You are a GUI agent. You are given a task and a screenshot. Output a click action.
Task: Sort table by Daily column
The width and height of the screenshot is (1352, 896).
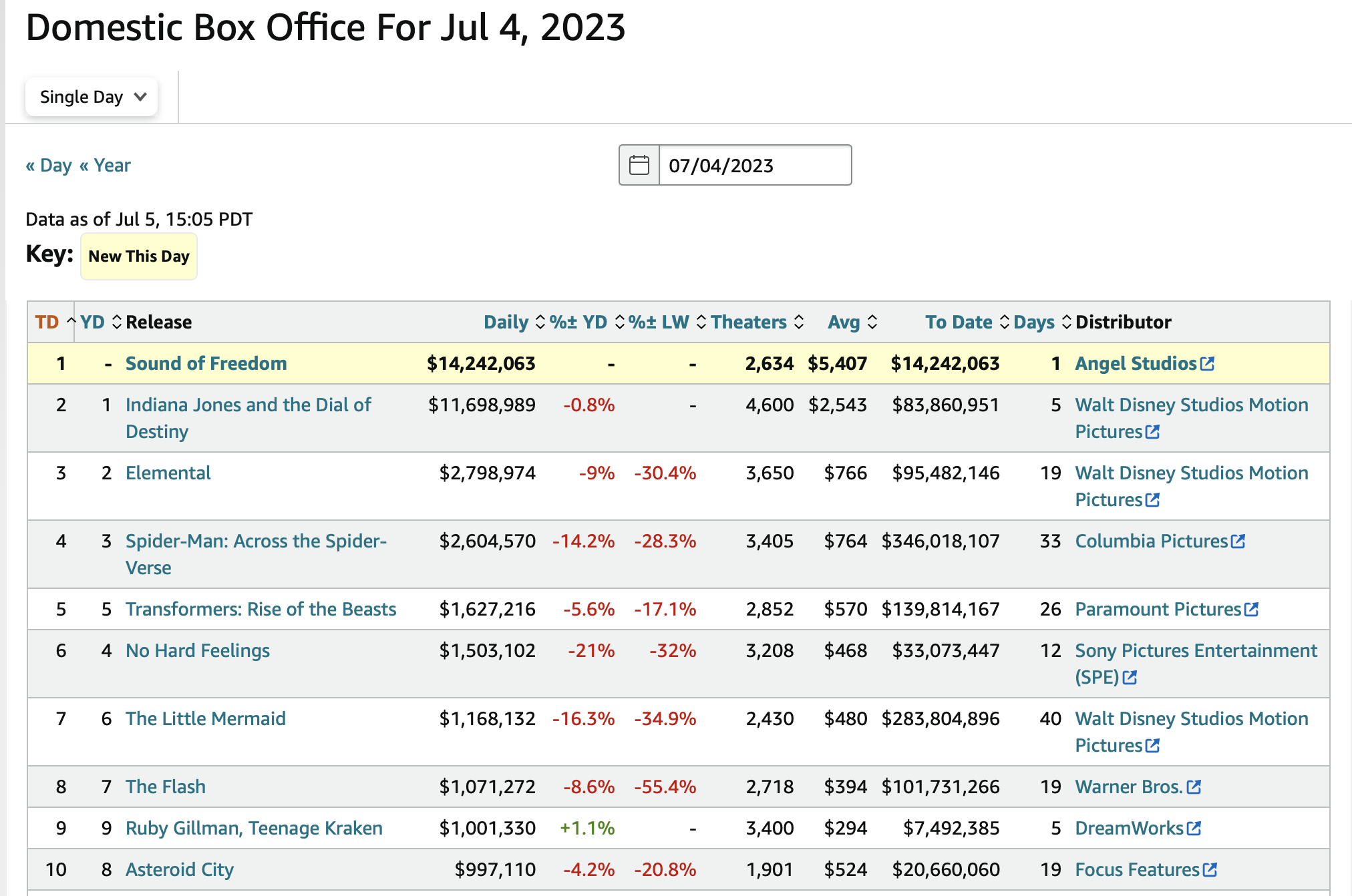pyautogui.click(x=506, y=322)
